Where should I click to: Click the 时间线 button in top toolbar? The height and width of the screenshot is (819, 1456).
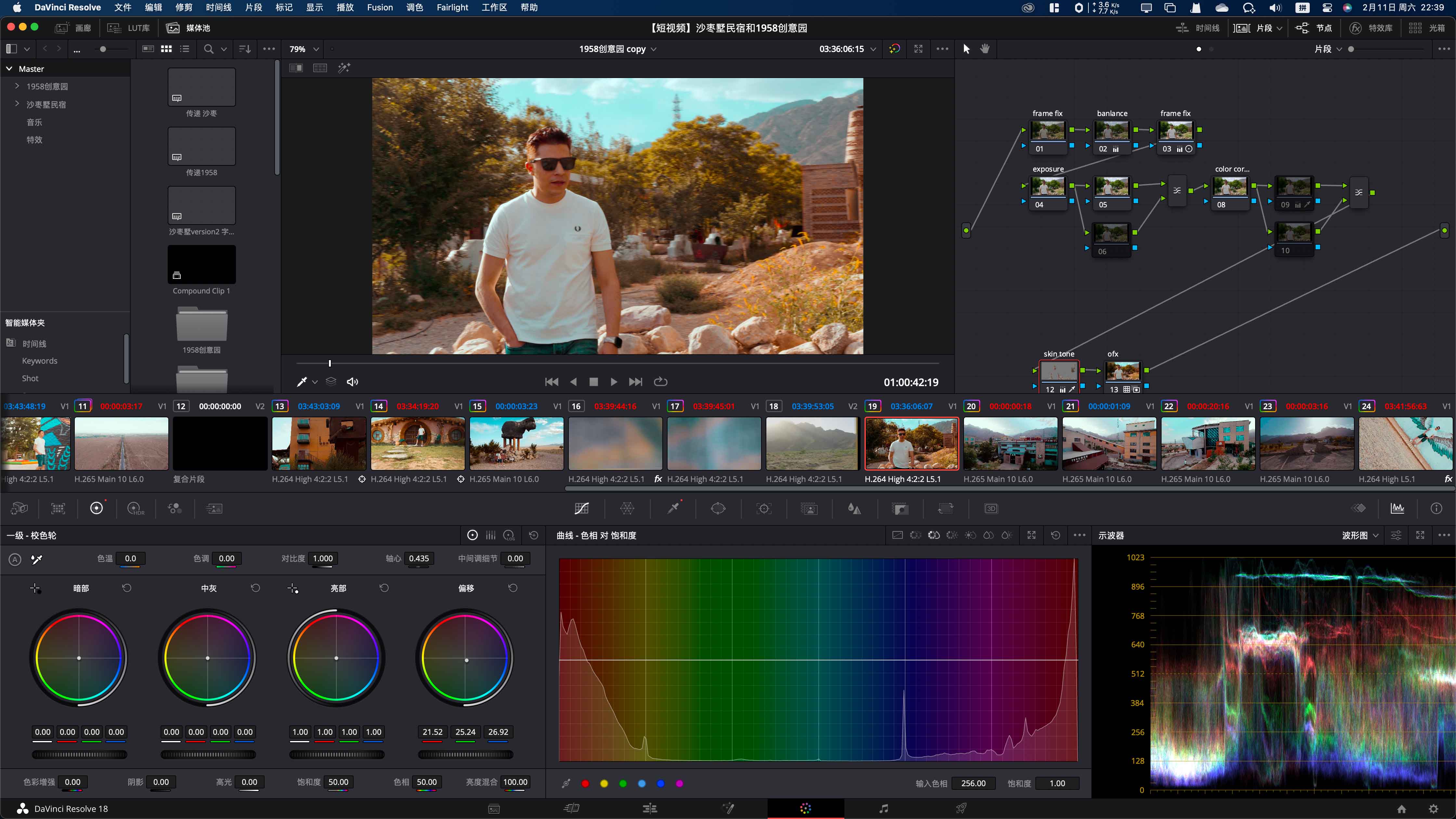coord(1198,28)
